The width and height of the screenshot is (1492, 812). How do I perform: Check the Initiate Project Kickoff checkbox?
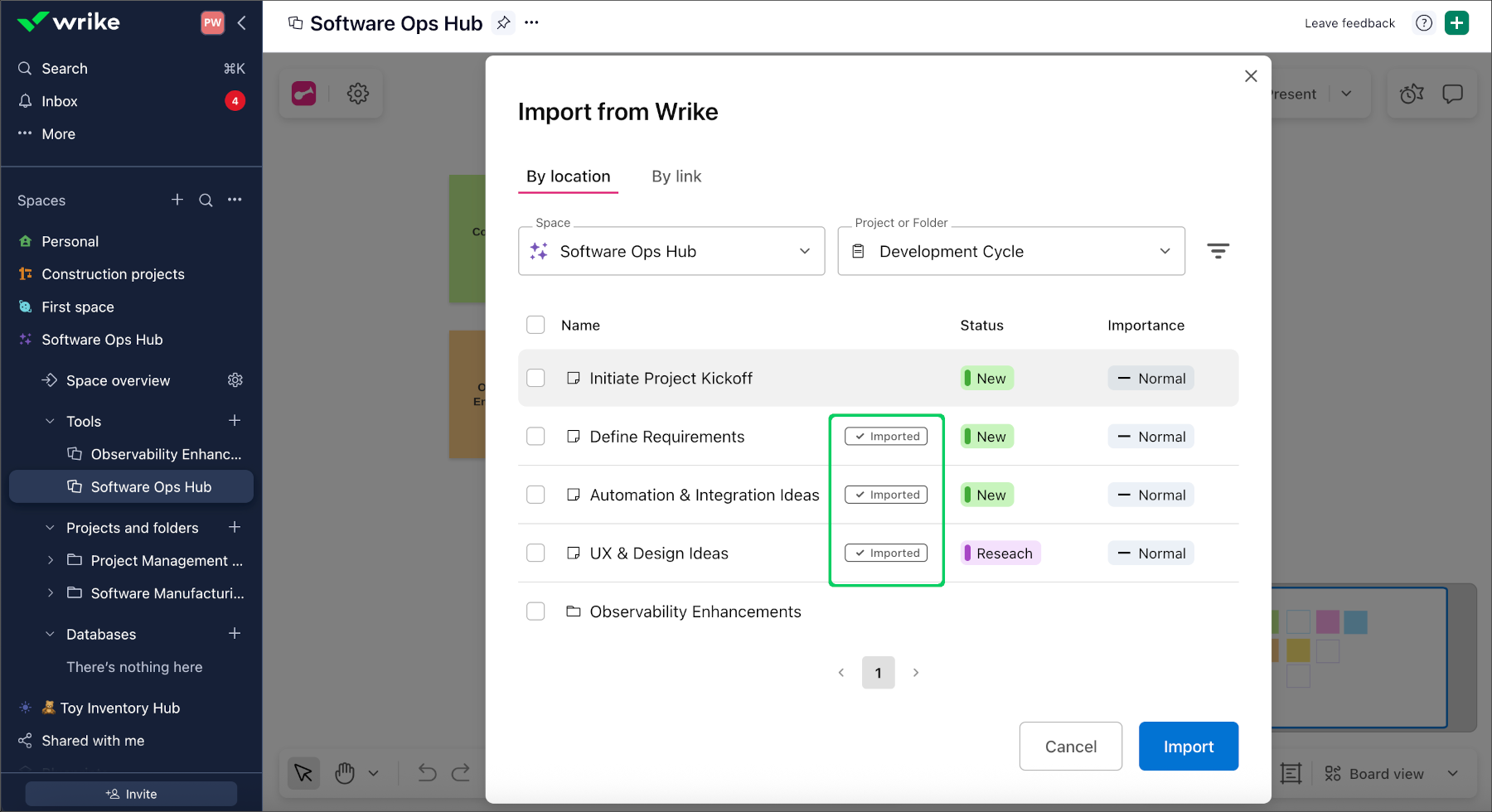(535, 379)
